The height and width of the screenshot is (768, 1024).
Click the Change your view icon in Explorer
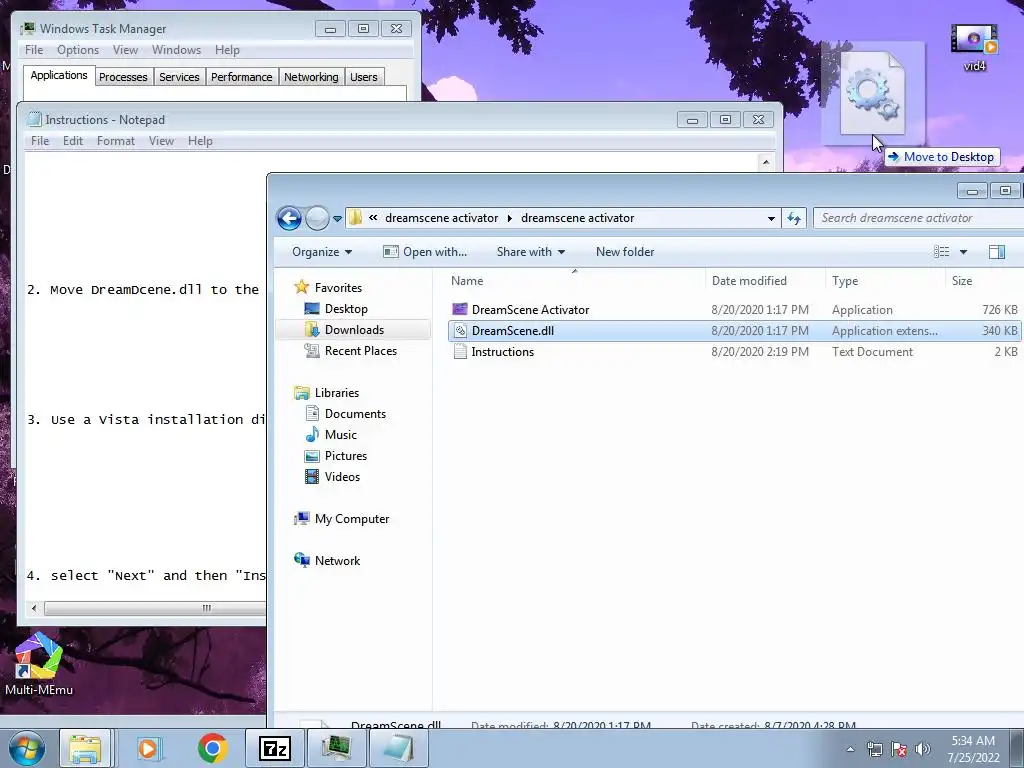(x=941, y=252)
